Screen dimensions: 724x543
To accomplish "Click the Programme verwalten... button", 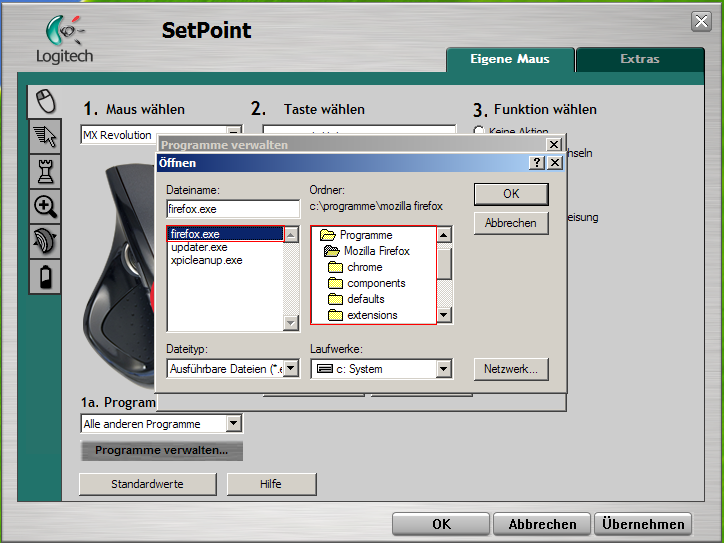I will [162, 450].
